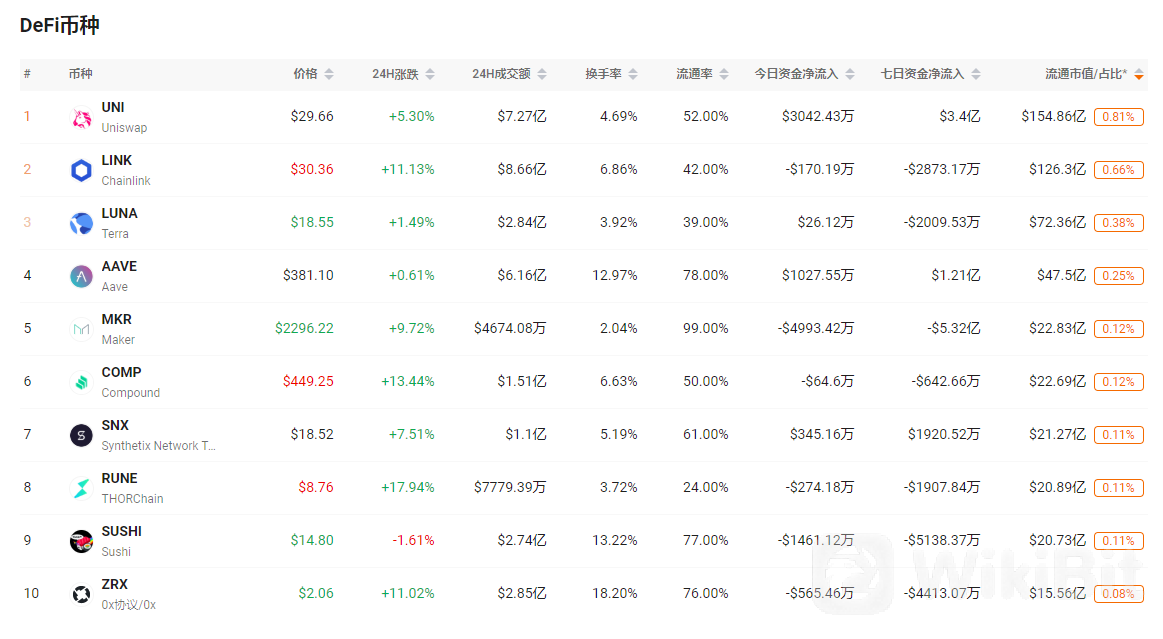Viewport: 1163px width, 639px height.
Task: Open the AAVE coin link
Action: coord(119,266)
